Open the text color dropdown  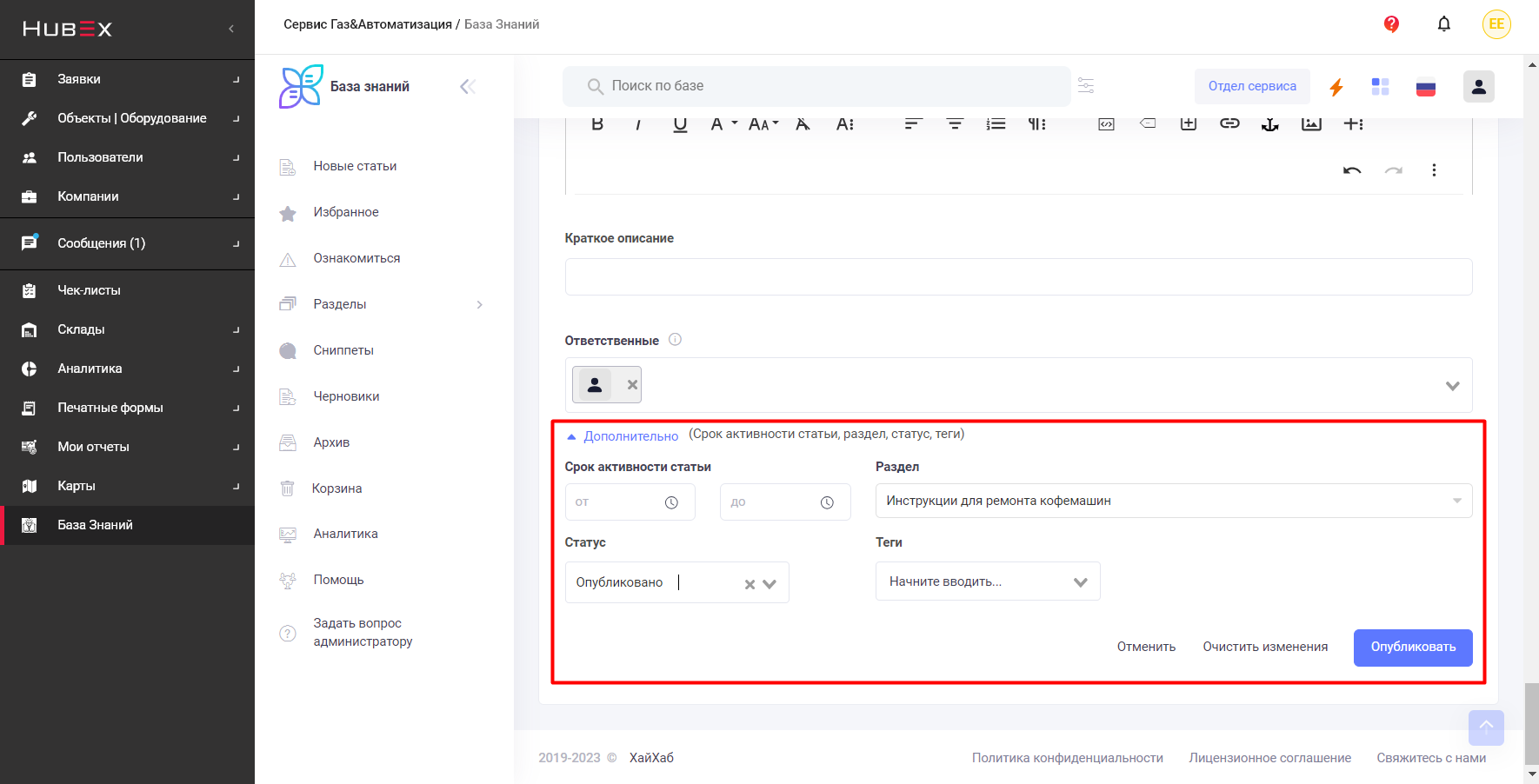[x=723, y=124]
